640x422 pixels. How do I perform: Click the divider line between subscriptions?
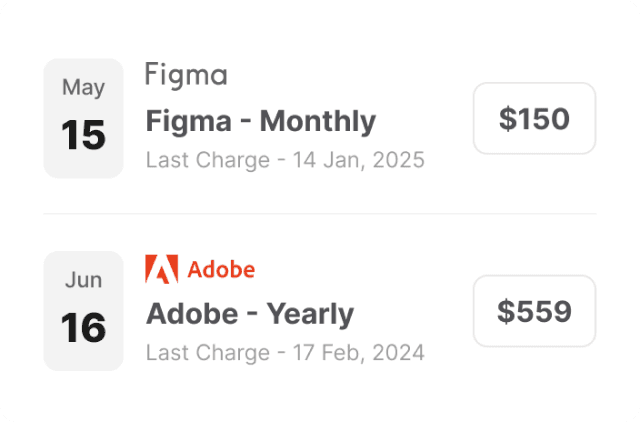pos(320,213)
